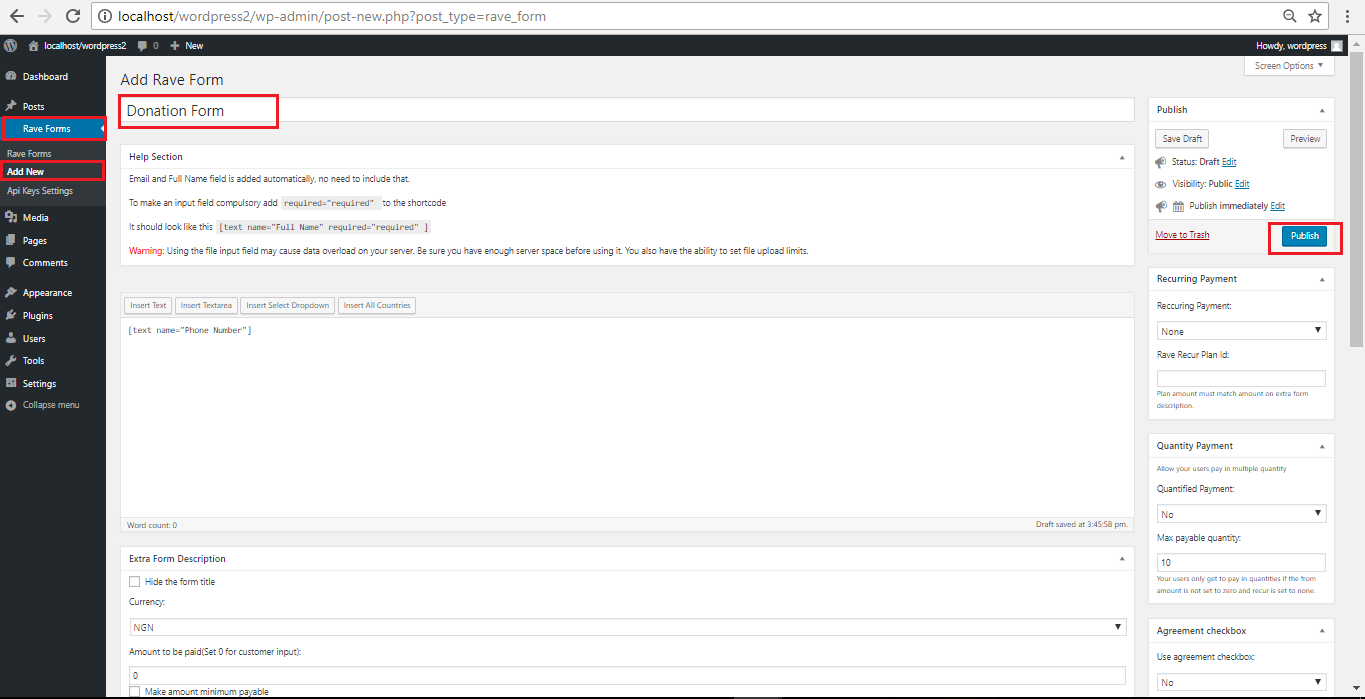The width and height of the screenshot is (1365, 699).
Task: Click the Pages icon in the sidebar
Action: [11, 240]
